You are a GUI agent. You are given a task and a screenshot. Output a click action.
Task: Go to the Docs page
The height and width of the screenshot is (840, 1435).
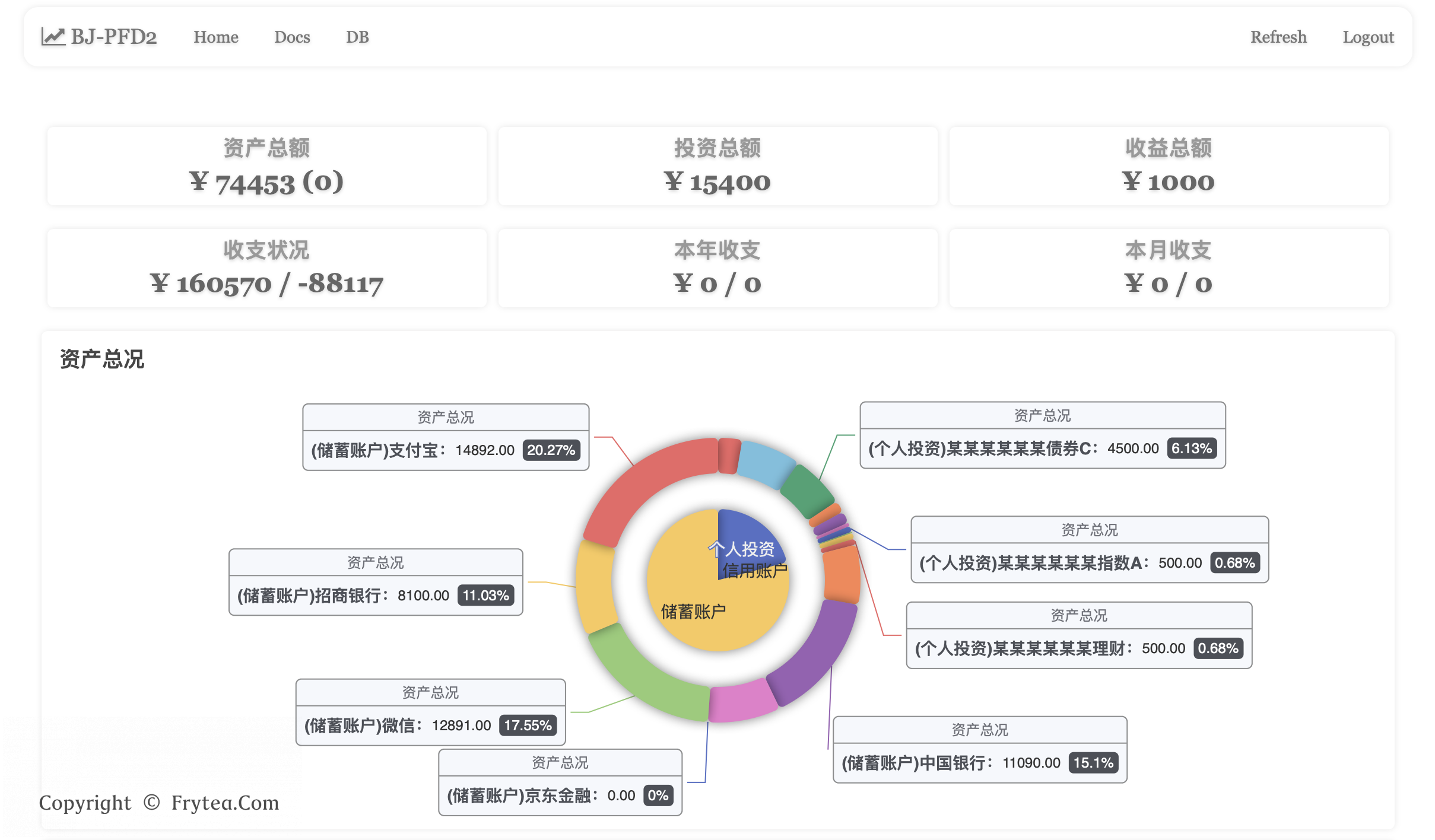tap(292, 37)
